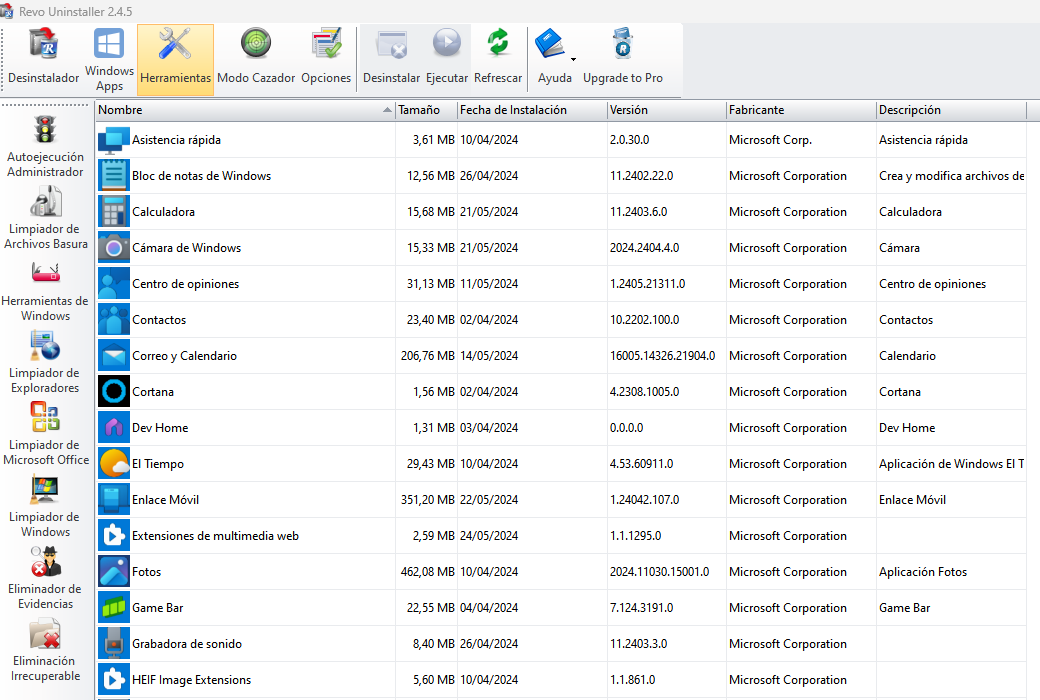Select Centro de opiniones icon

pos(113,284)
